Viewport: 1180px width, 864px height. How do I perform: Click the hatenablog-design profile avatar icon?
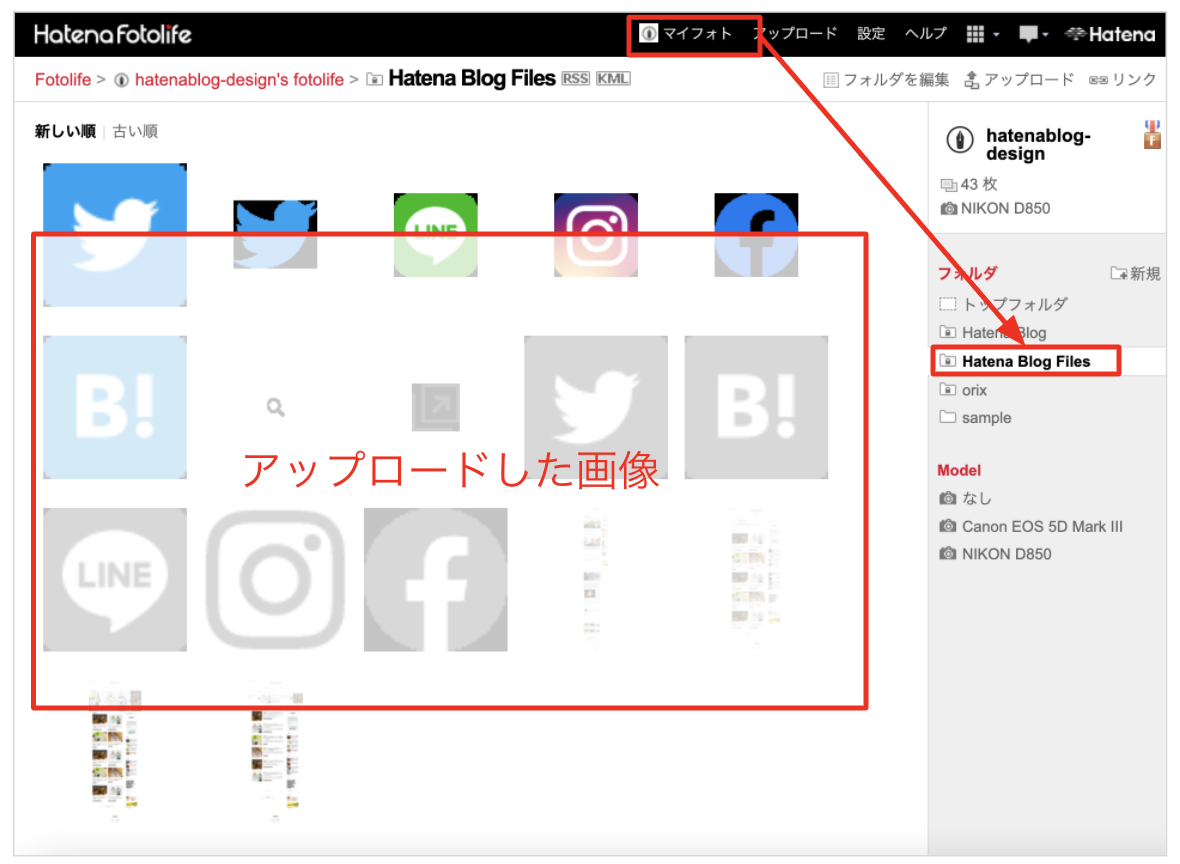[960, 140]
